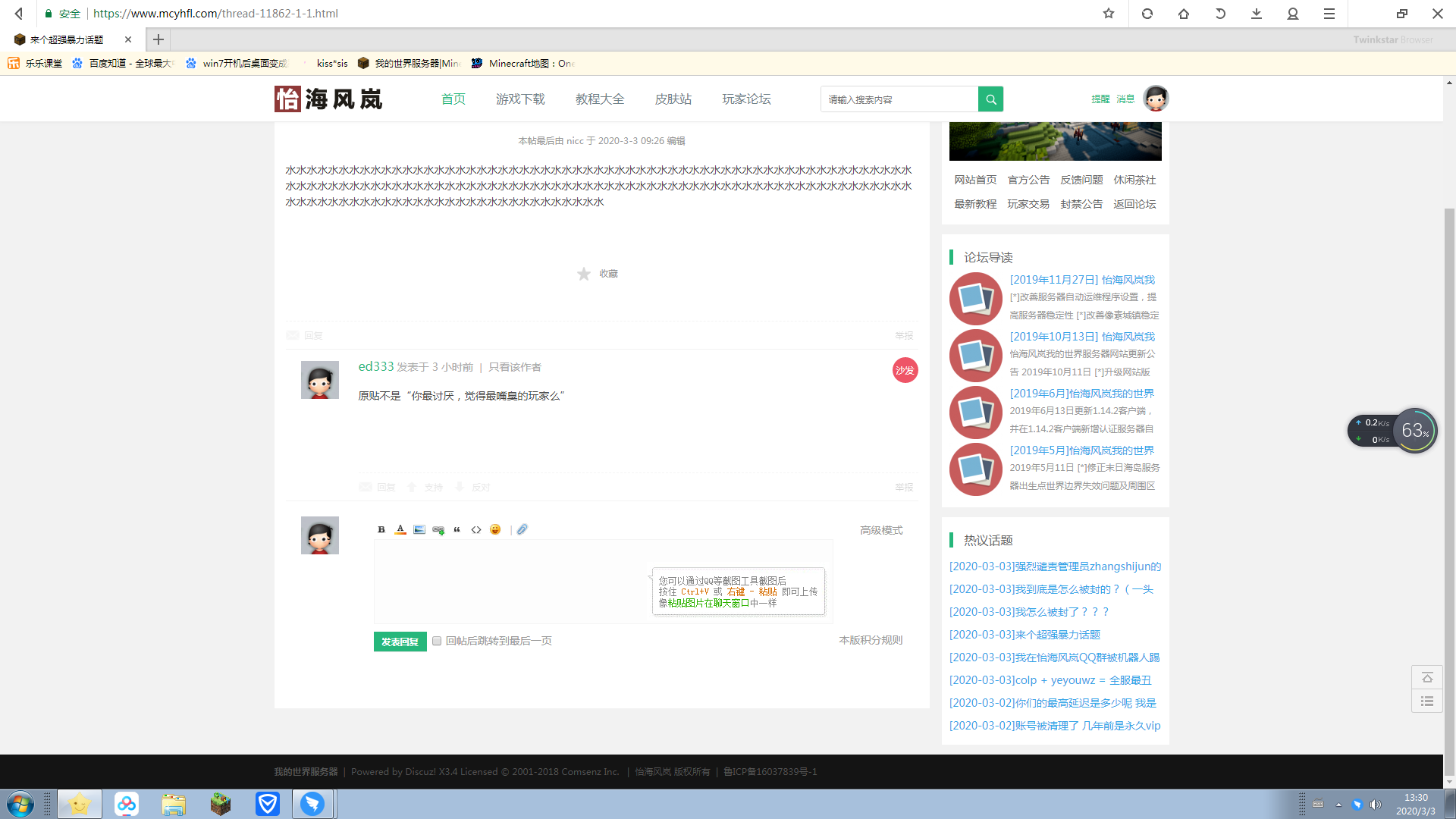Click the paperclip attachment icon

[x=522, y=530]
